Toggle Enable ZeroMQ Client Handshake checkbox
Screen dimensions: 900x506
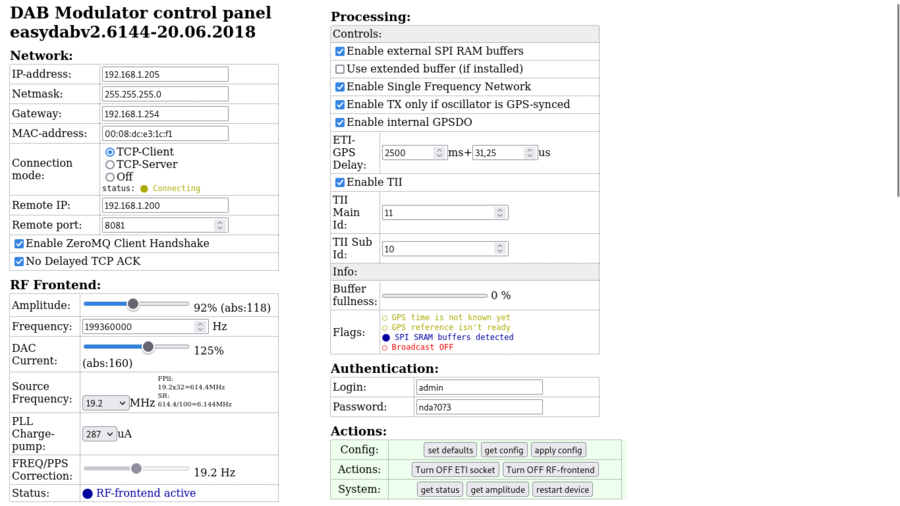click(19, 244)
